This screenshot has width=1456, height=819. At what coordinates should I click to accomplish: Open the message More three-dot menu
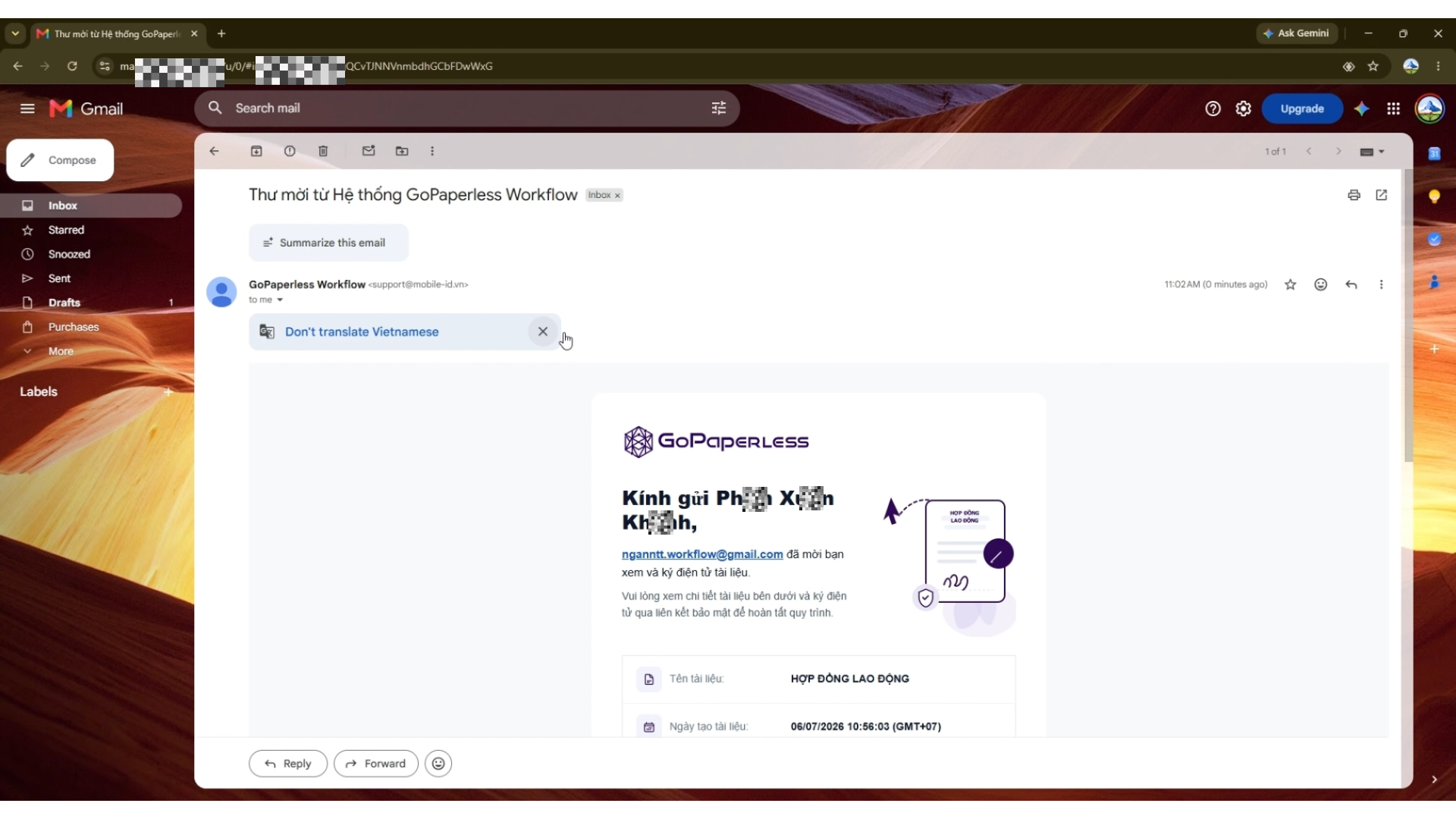1382,284
